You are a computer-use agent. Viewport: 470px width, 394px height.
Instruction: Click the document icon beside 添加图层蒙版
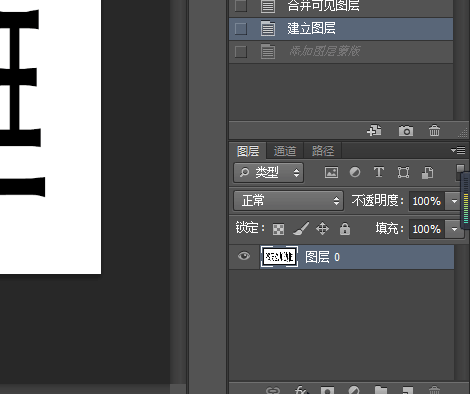pyautogui.click(x=268, y=52)
